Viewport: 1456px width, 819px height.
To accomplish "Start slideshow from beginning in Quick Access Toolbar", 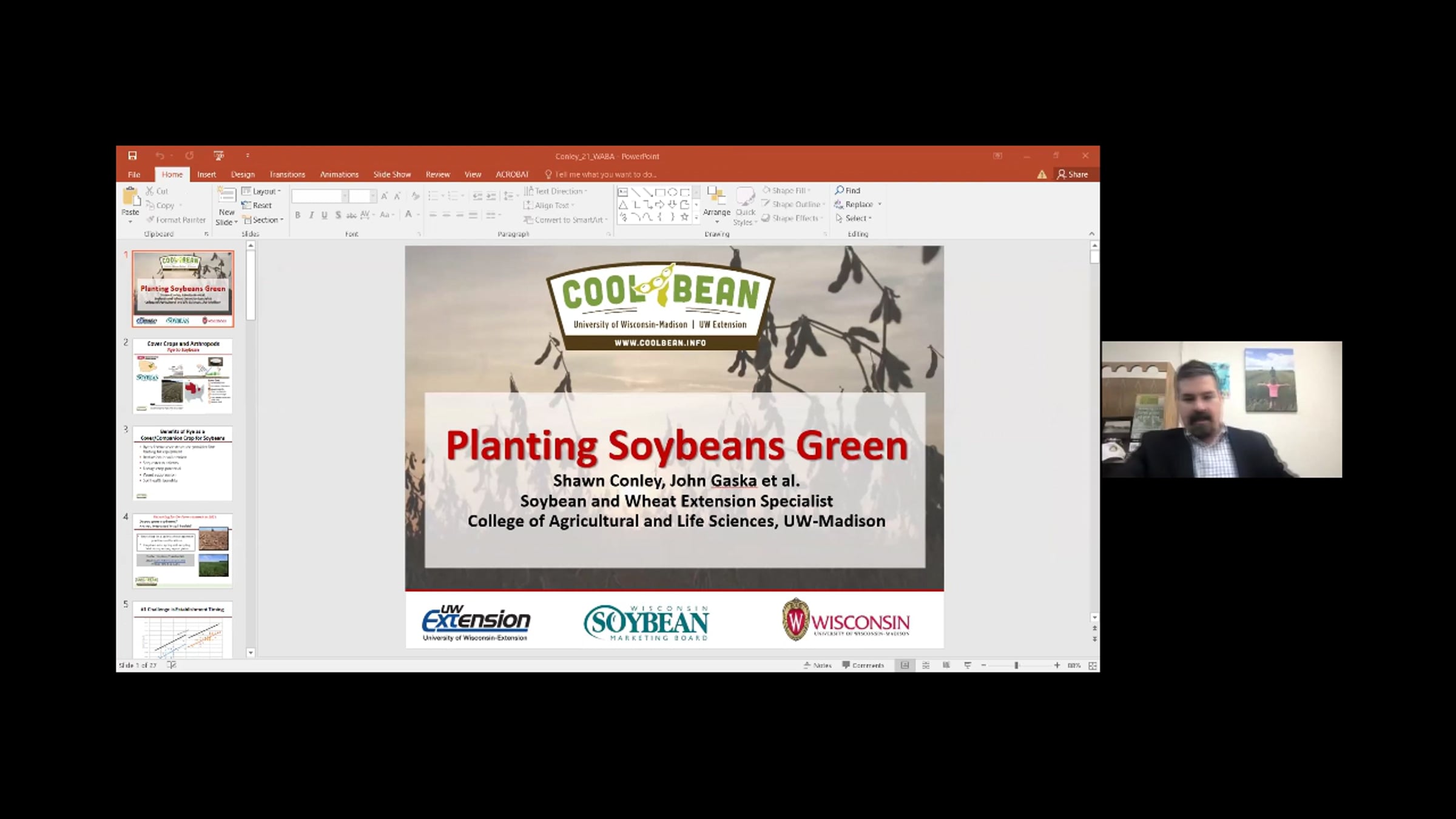I will coord(219,156).
